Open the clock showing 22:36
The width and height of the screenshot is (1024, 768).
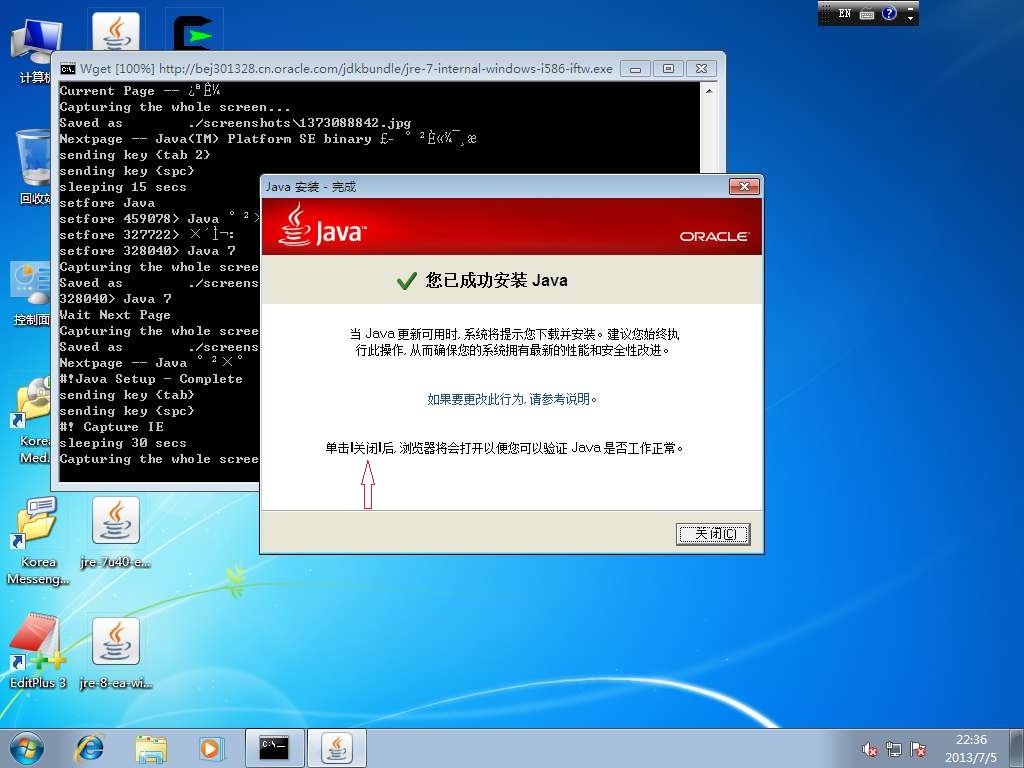coord(971,747)
